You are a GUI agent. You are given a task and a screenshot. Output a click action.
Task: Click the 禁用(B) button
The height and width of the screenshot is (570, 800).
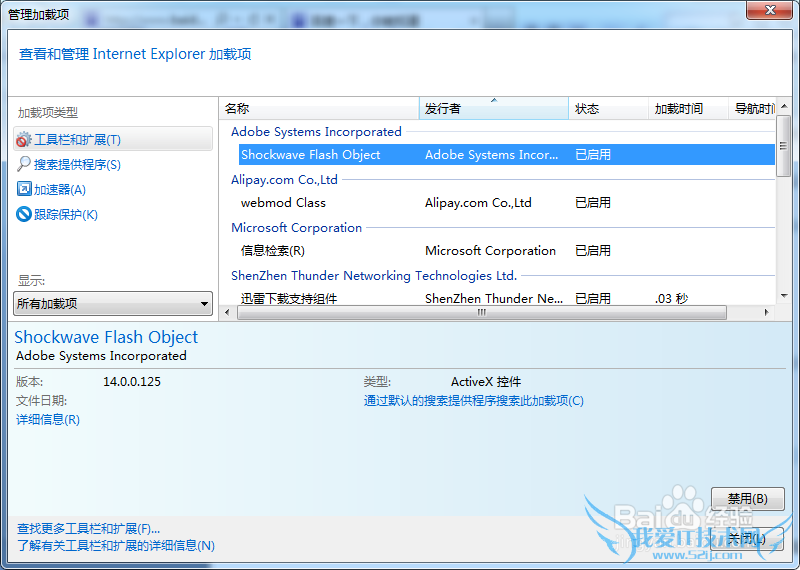click(x=747, y=498)
